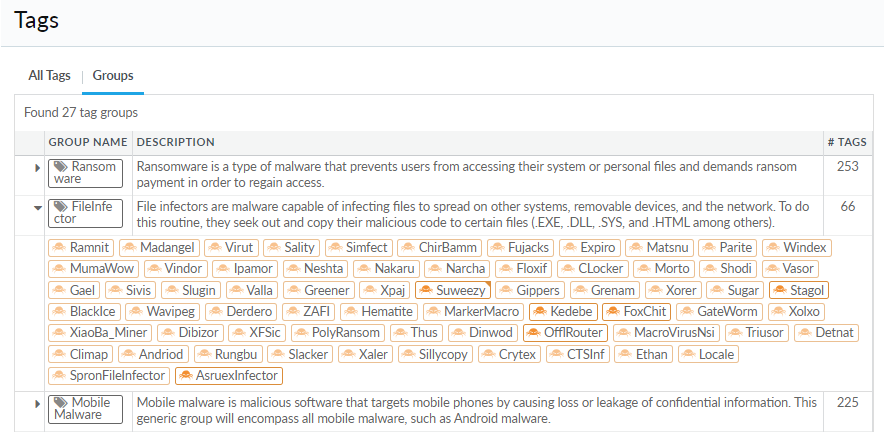Collapse the FileInfector group row
Image resolution: width=884 pixels, height=432 pixels.
(37, 207)
